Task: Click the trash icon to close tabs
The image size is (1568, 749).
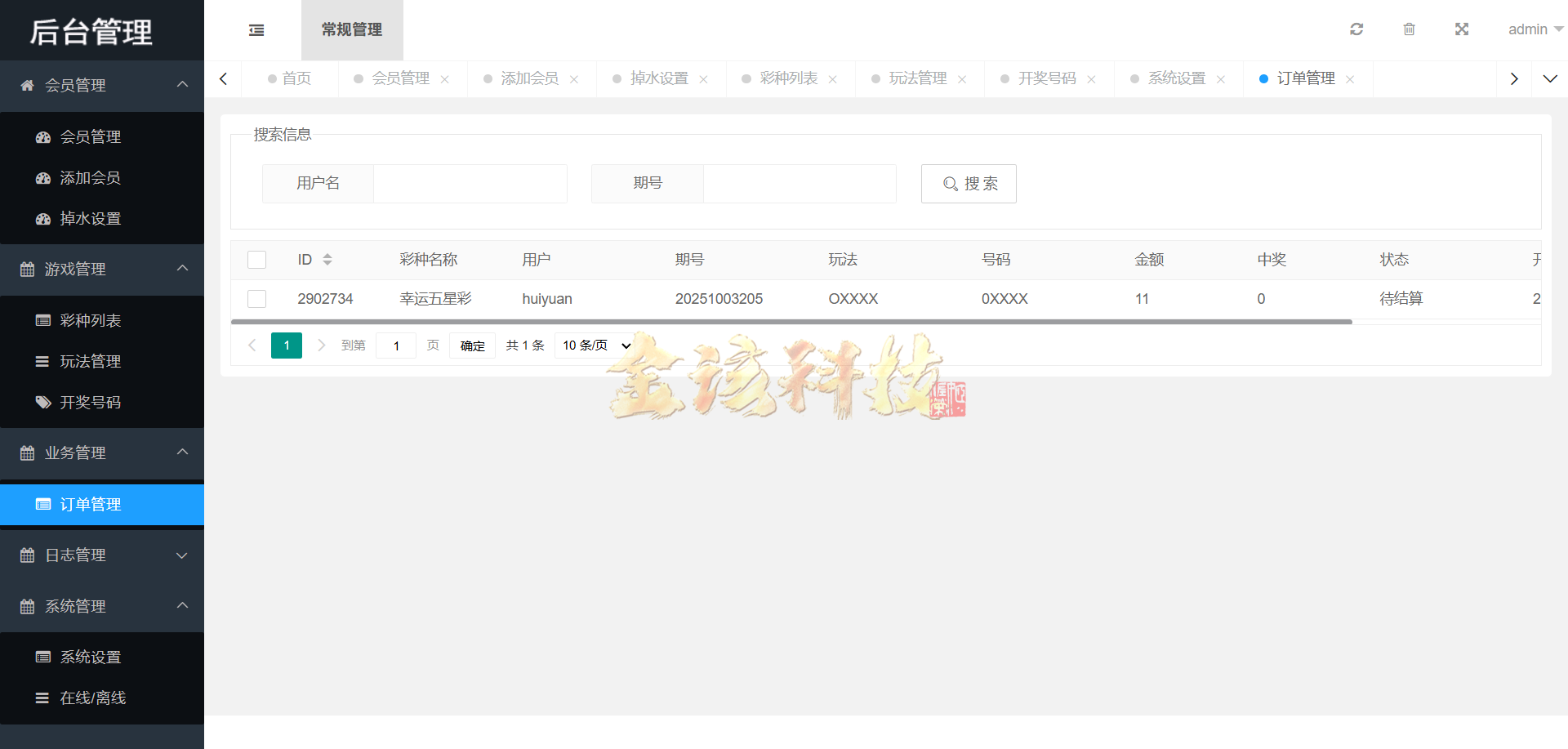Action: (1409, 29)
